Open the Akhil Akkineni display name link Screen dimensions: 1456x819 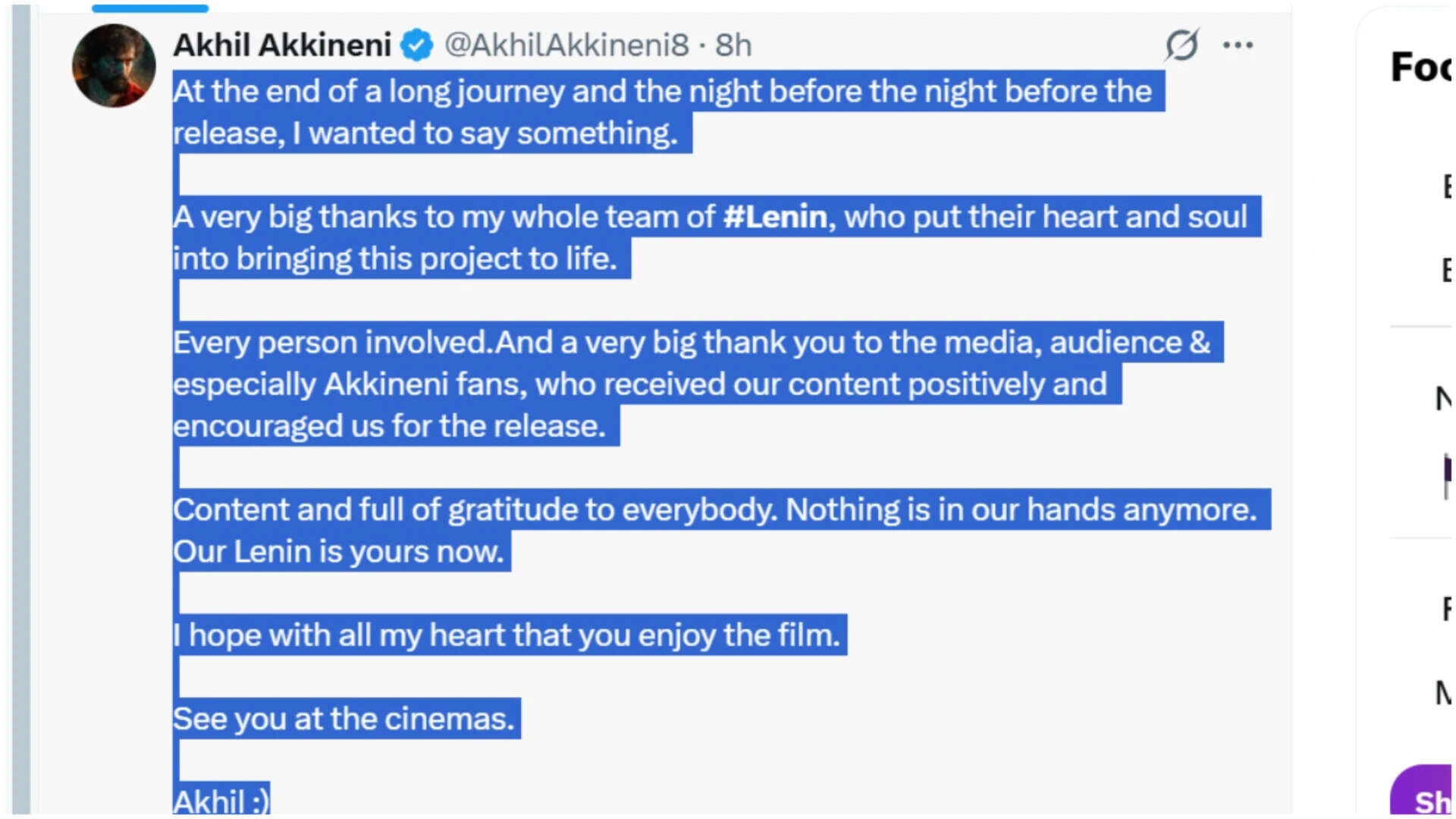pyautogui.click(x=282, y=45)
